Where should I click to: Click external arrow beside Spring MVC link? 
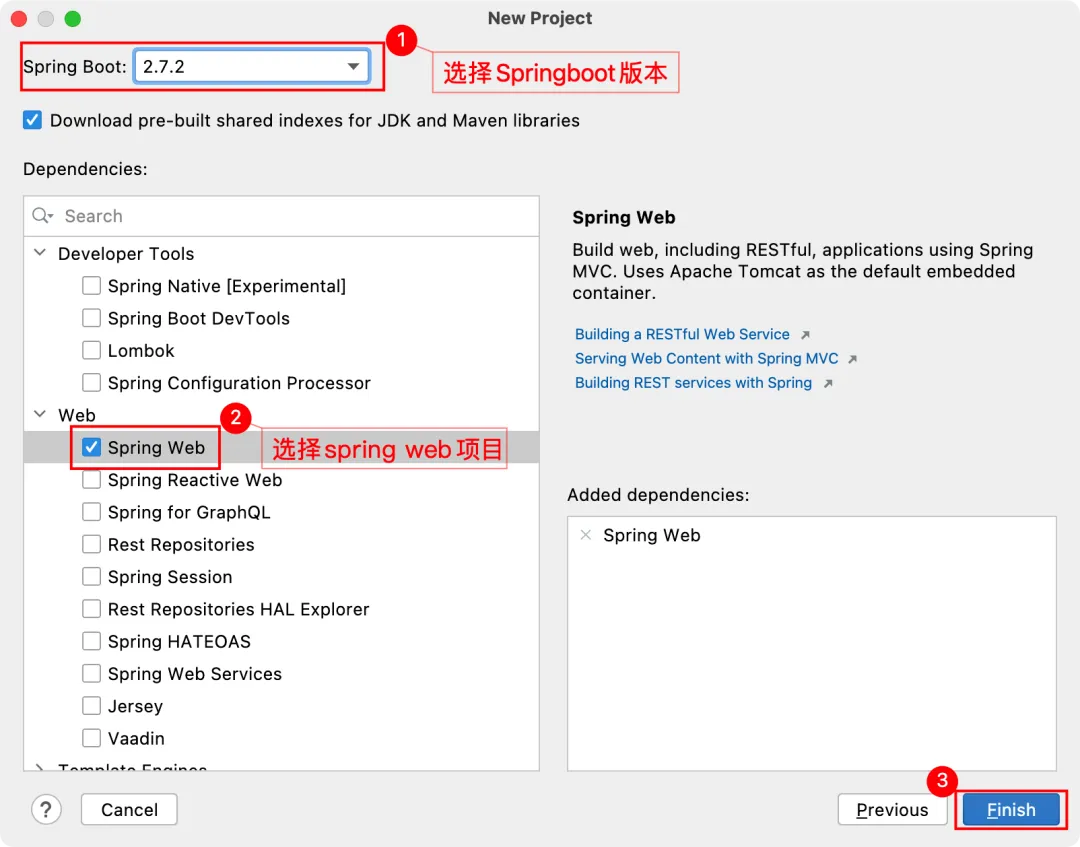tap(853, 359)
